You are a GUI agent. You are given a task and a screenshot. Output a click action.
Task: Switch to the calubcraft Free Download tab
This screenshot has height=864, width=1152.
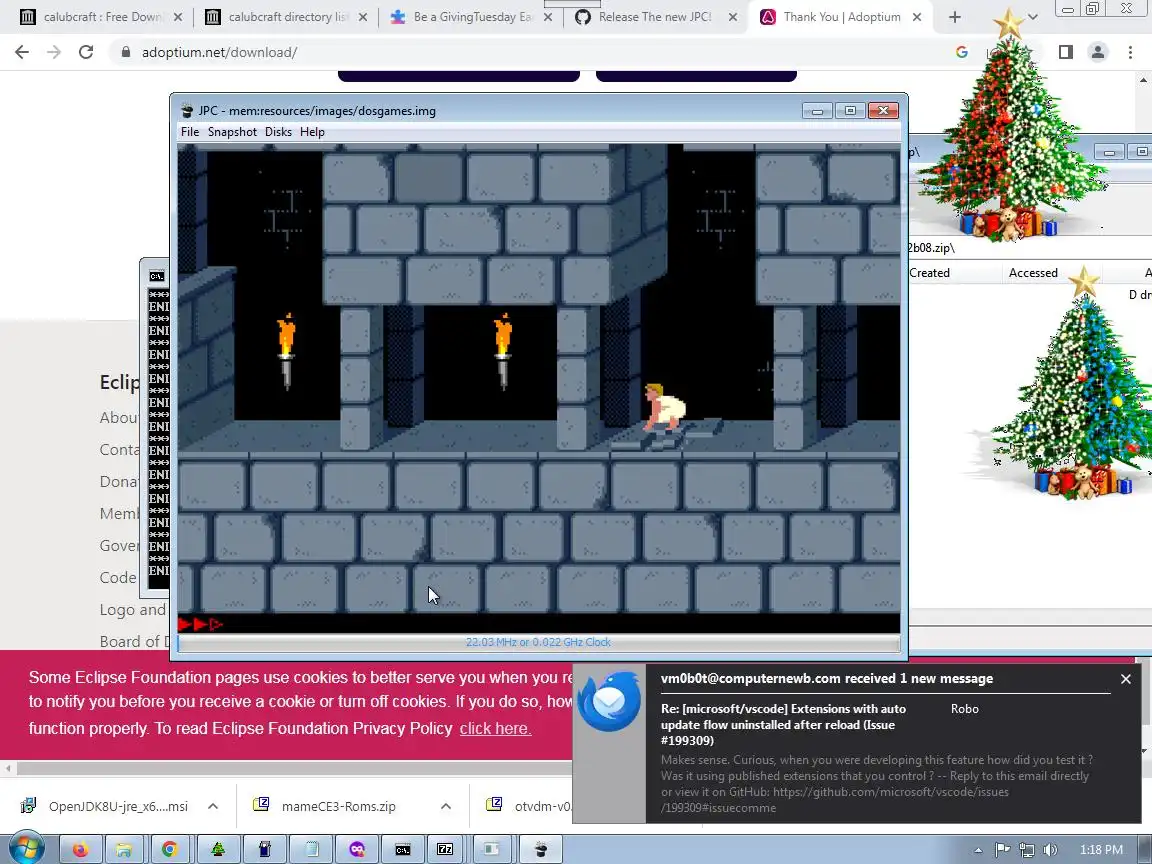[x=101, y=16]
